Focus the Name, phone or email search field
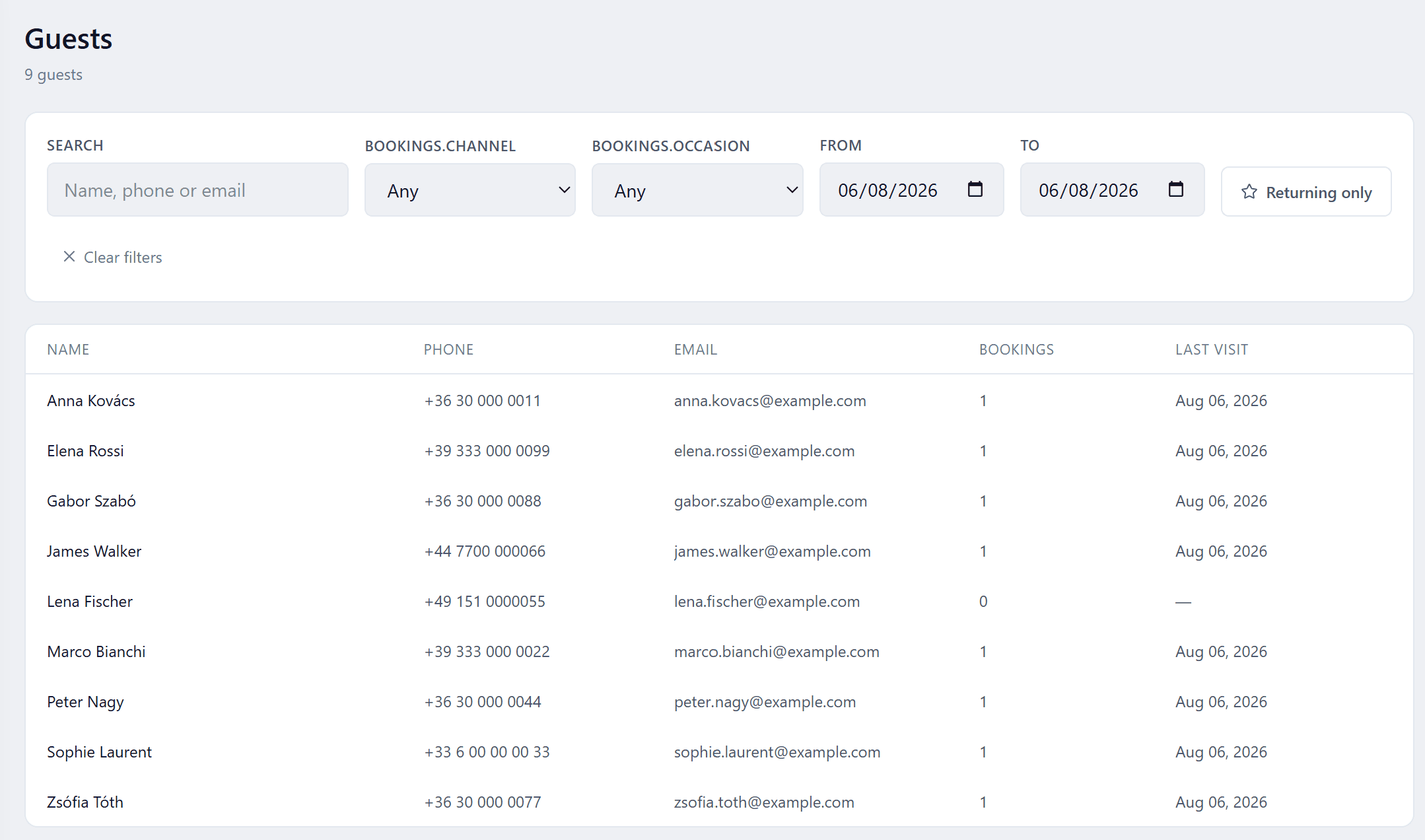This screenshot has width=1425, height=840. 197,190
